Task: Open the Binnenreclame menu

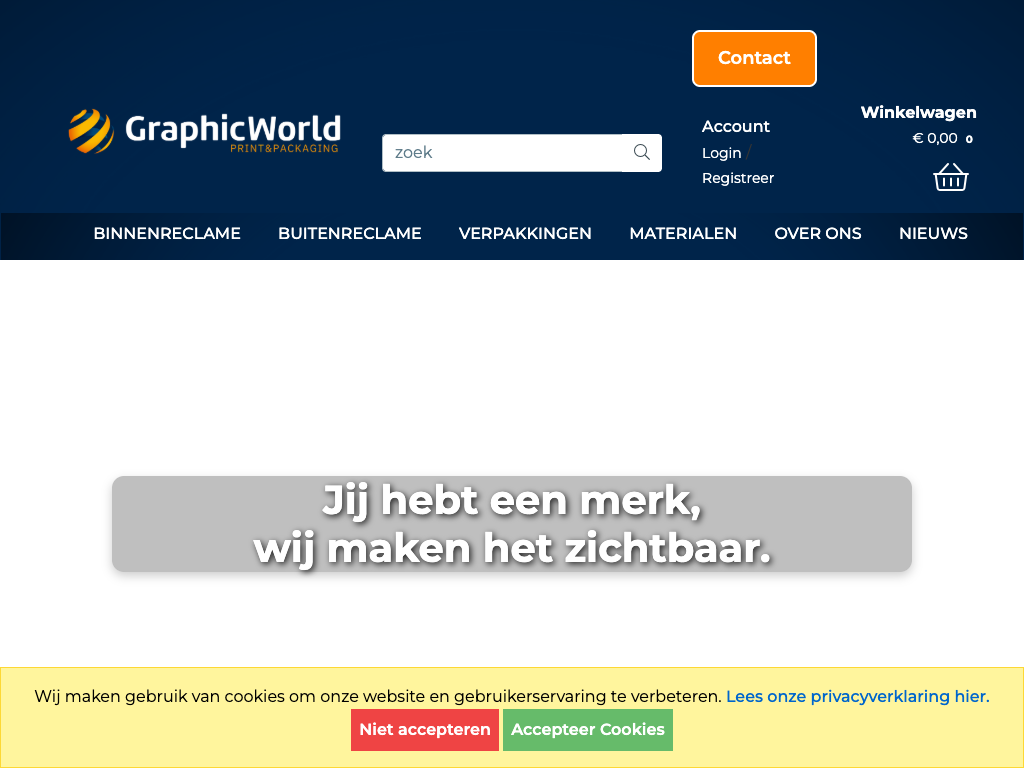Action: tap(167, 233)
